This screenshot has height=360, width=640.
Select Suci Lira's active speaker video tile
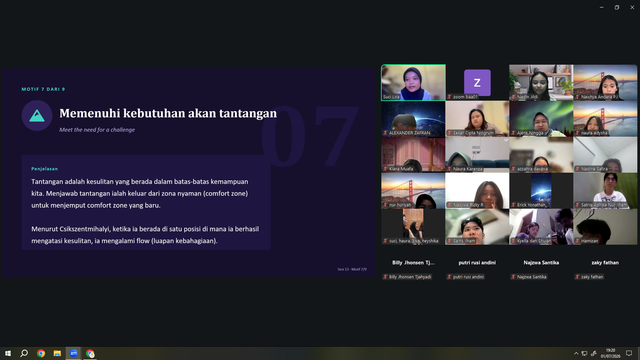pos(413,82)
